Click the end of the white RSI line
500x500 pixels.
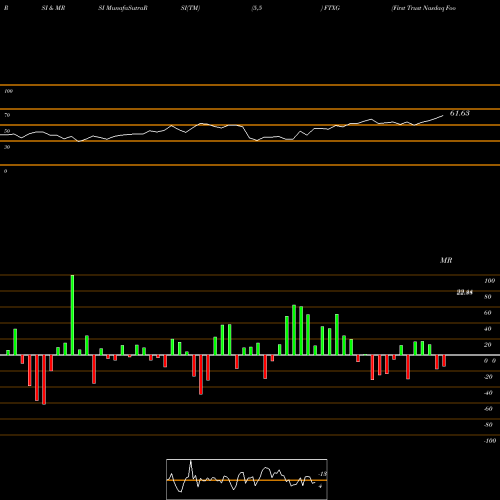pos(443,116)
